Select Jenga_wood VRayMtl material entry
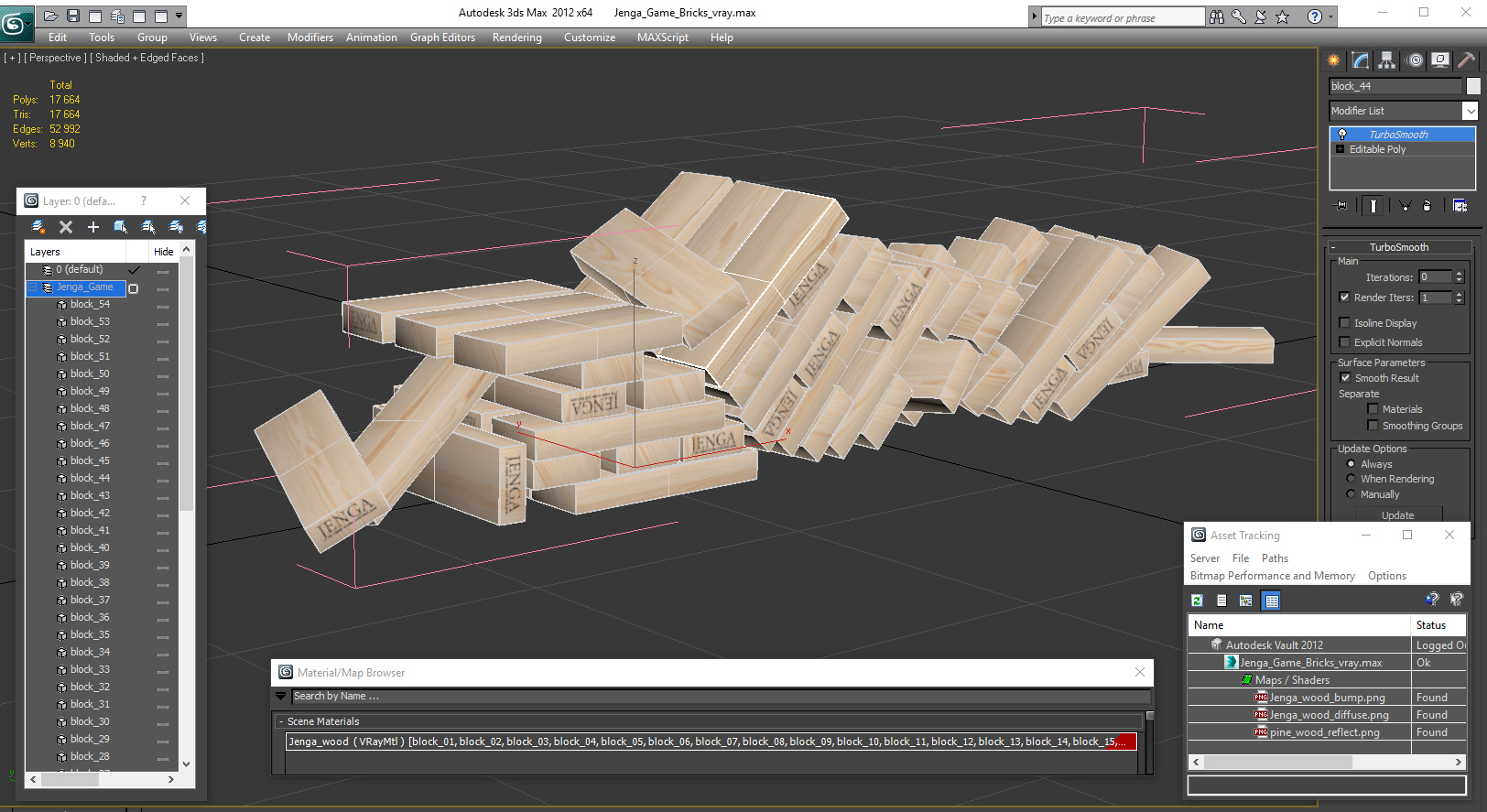1487x812 pixels. [x=711, y=742]
